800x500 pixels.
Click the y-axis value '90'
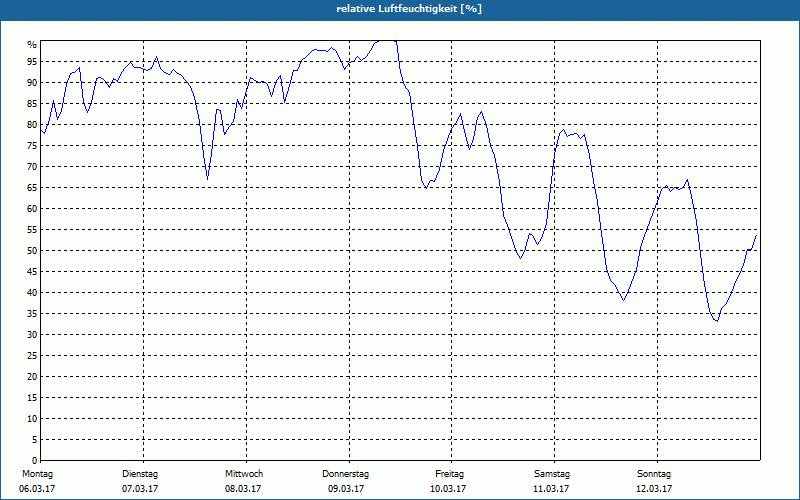[32, 83]
